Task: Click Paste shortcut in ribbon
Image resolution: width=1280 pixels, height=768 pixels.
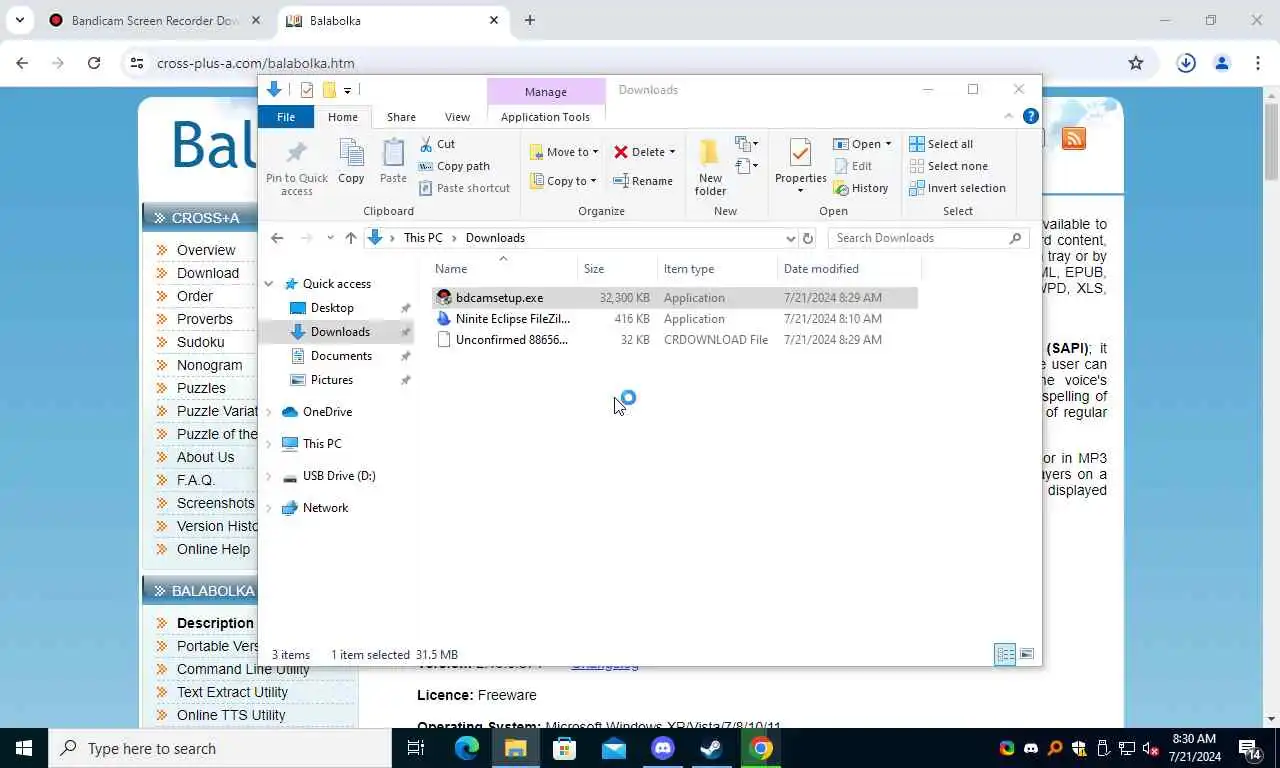Action: (x=464, y=188)
